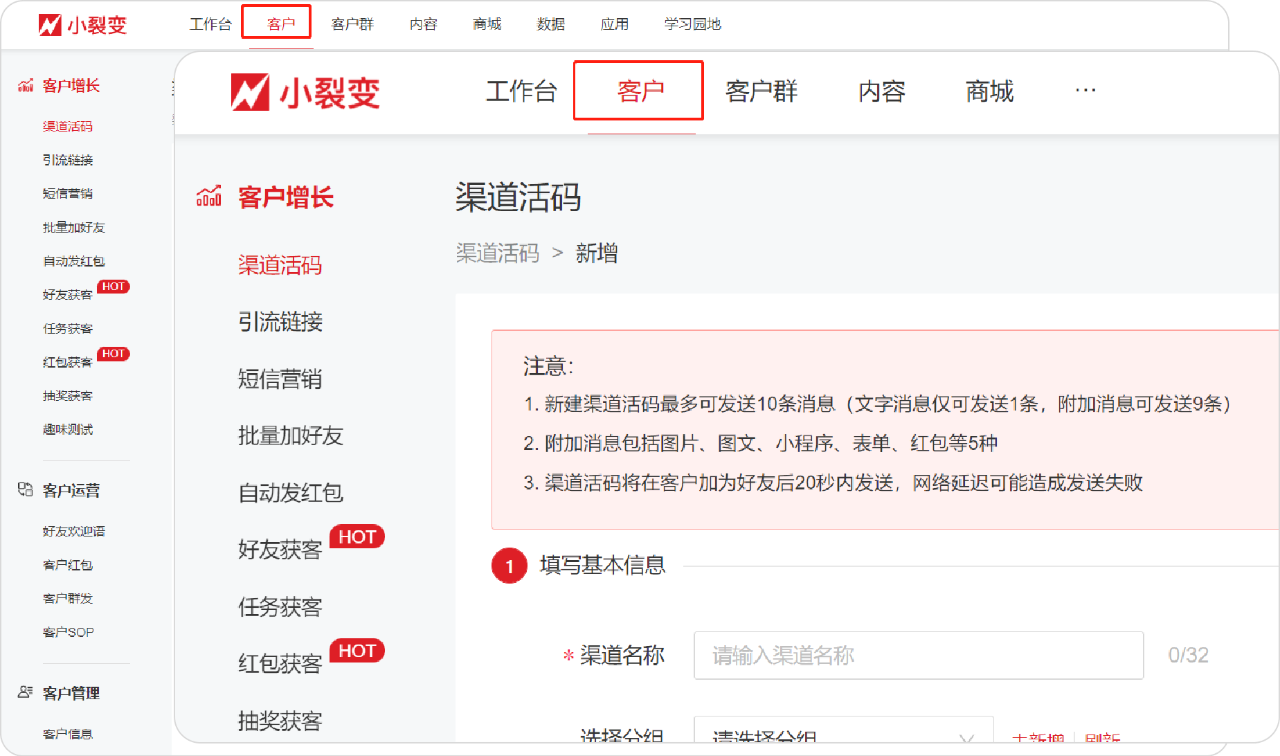Click the large HOT badge beside 好友获客
This screenshot has width=1280, height=756.
tap(357, 537)
